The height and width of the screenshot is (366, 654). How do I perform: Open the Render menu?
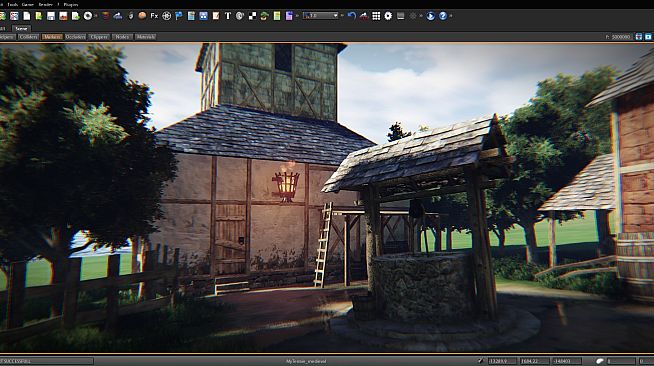tap(45, 4)
